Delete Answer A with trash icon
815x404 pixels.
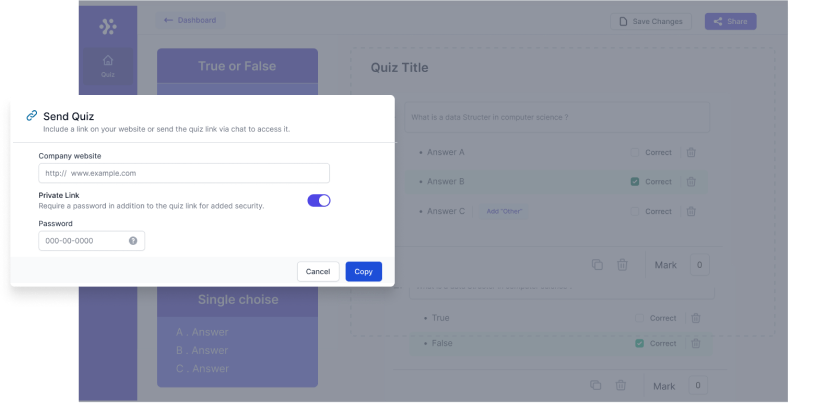pos(690,153)
